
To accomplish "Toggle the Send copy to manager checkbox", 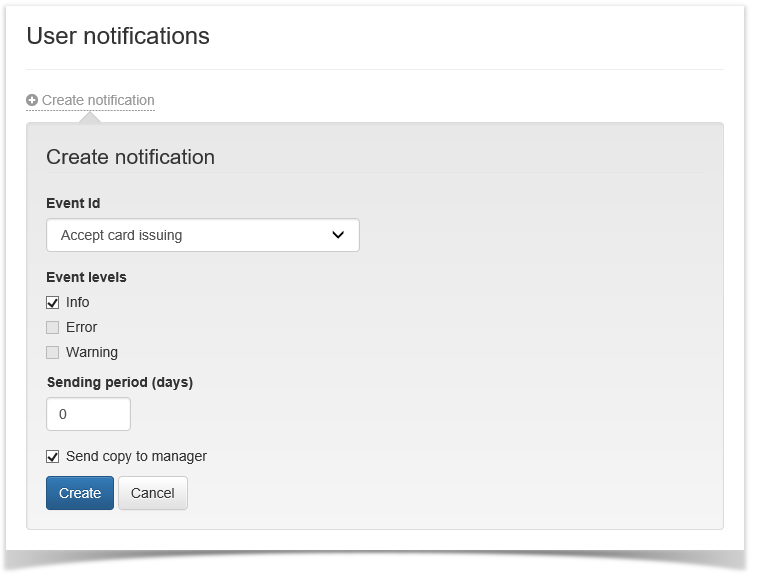I will click(53, 457).
